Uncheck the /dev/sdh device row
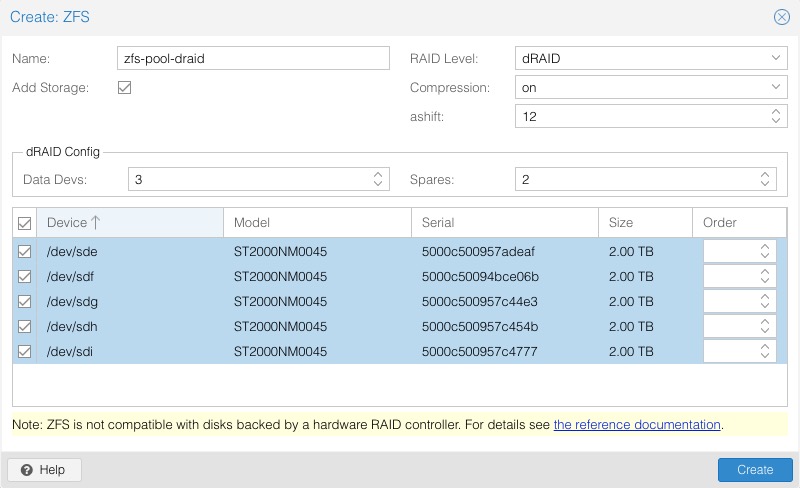The height and width of the screenshot is (488, 800). click(x=24, y=327)
